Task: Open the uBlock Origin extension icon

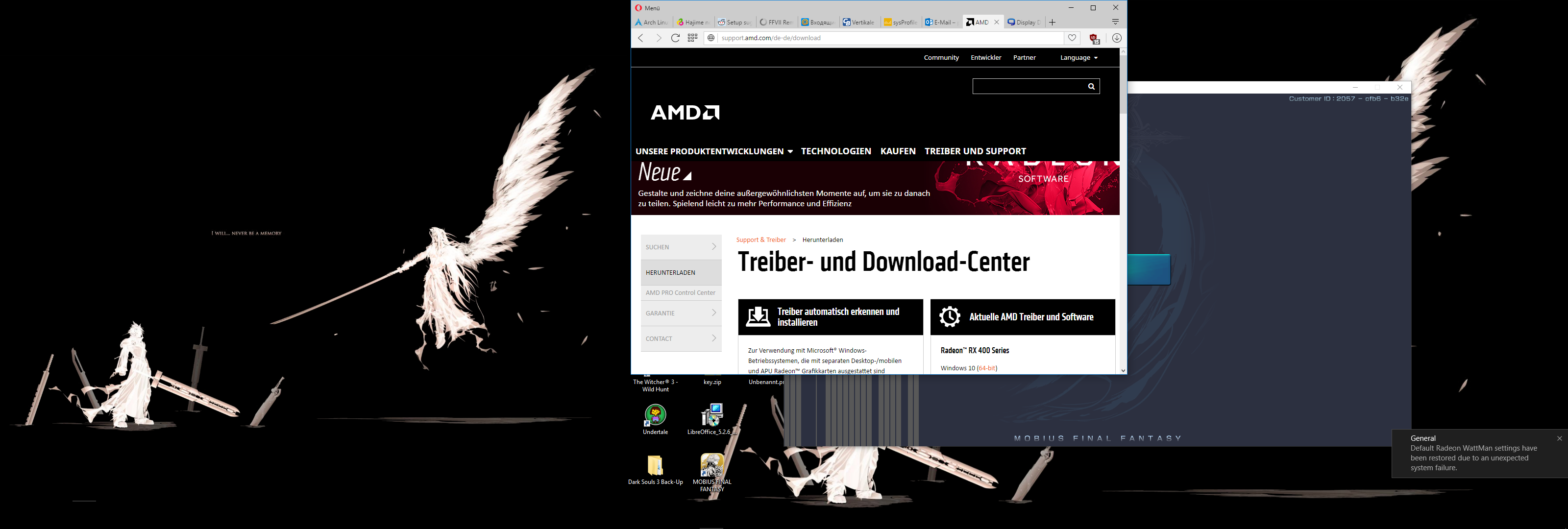Action: 1094,38
